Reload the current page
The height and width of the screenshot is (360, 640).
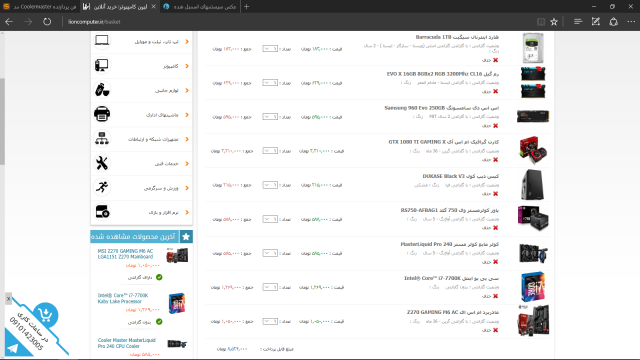pyautogui.click(x=47, y=22)
